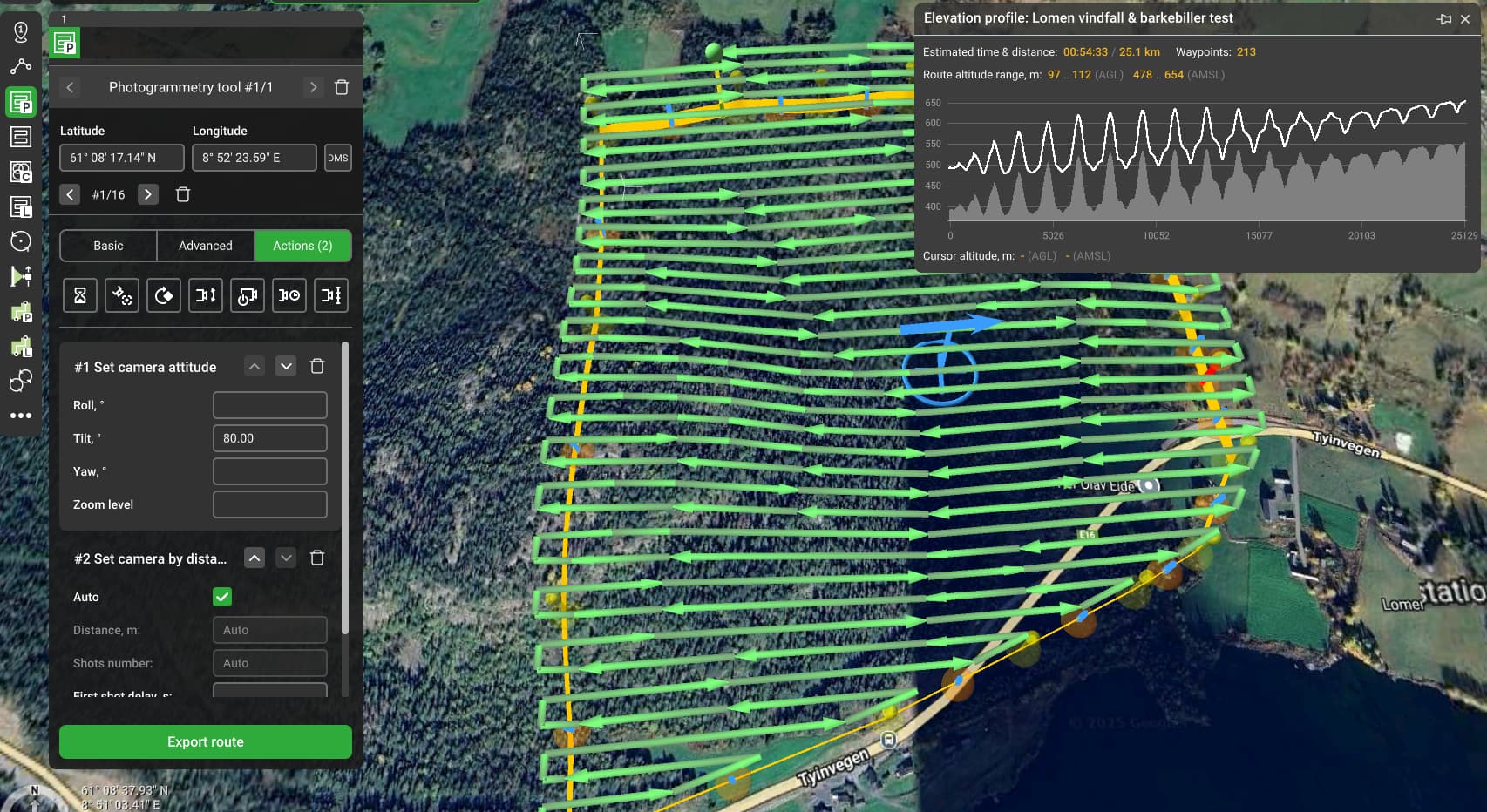Expand the #2 Set camera by distance action
The width and height of the screenshot is (1487, 812).
[286, 558]
